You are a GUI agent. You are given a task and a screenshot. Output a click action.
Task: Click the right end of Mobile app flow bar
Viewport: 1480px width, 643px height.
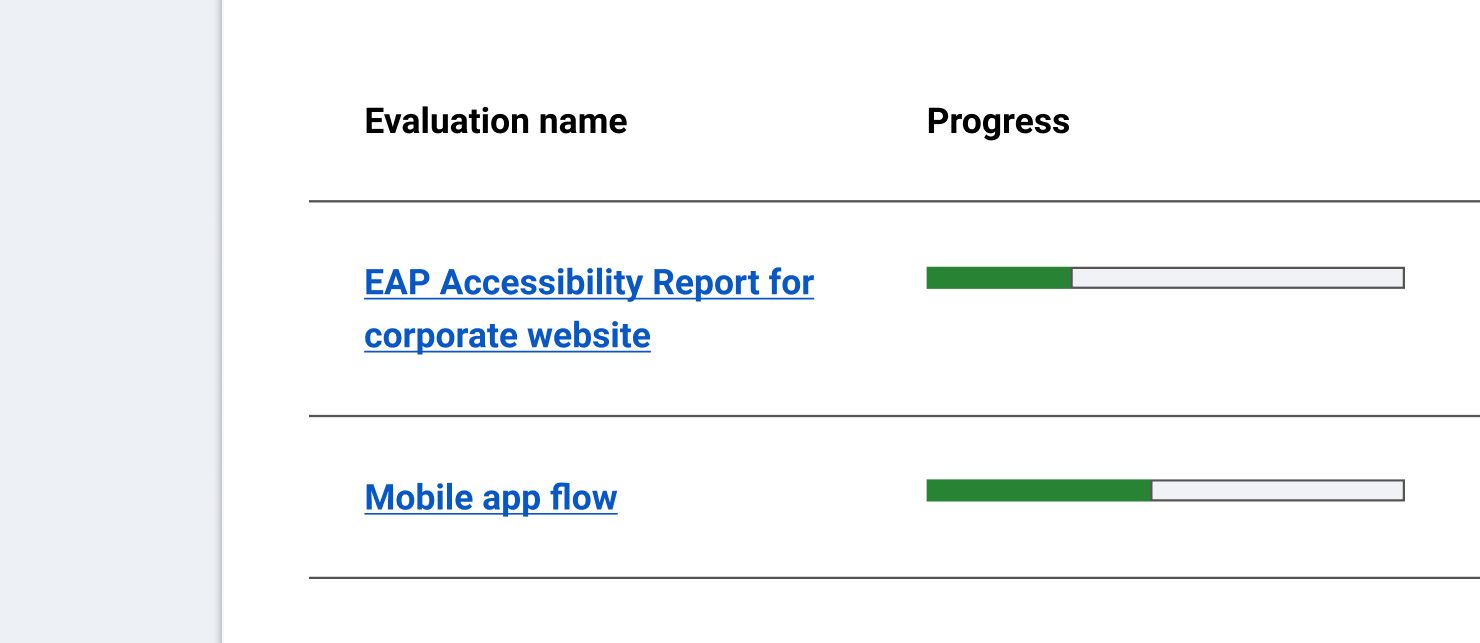(x=1400, y=490)
